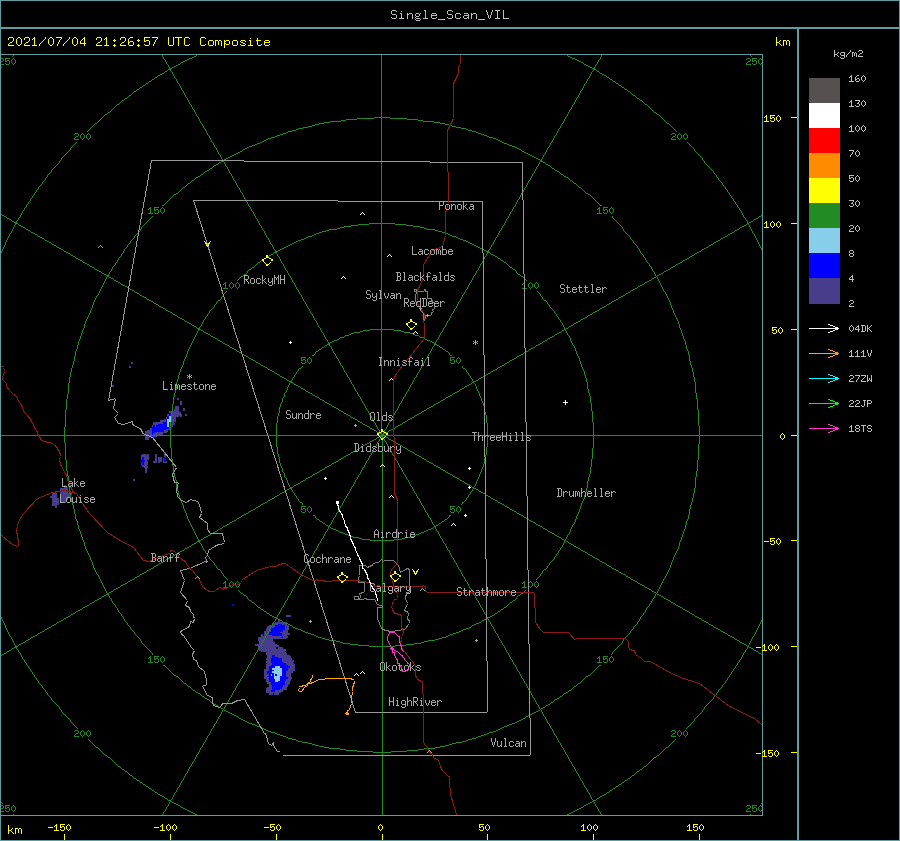The image size is (900, 841).
Task: Click the magenta 18TS storm track near Okotoks
Action: (x=399, y=652)
